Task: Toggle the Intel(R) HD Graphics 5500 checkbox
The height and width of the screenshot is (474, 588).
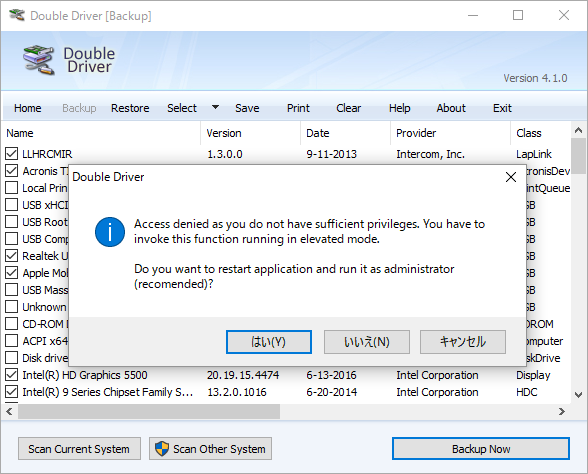Action: click(x=12, y=375)
